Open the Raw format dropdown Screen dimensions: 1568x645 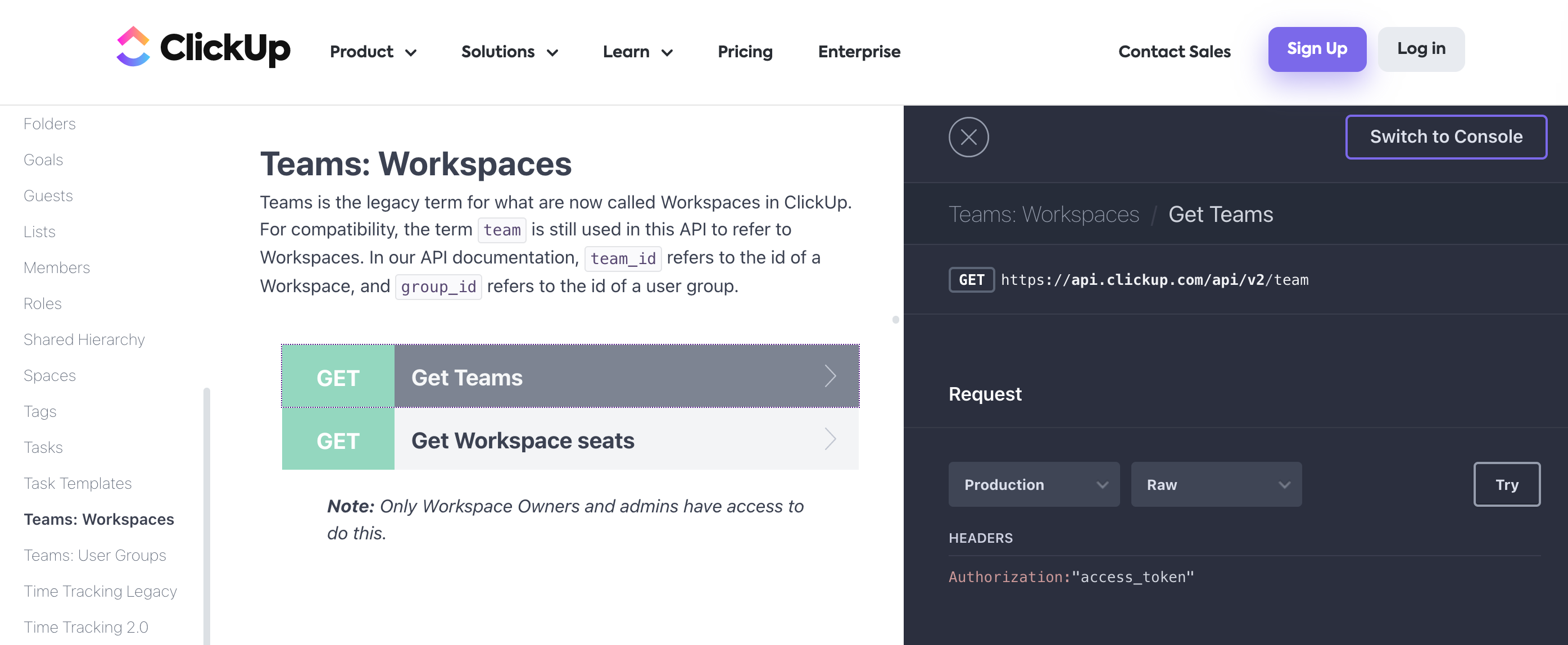coord(1216,484)
